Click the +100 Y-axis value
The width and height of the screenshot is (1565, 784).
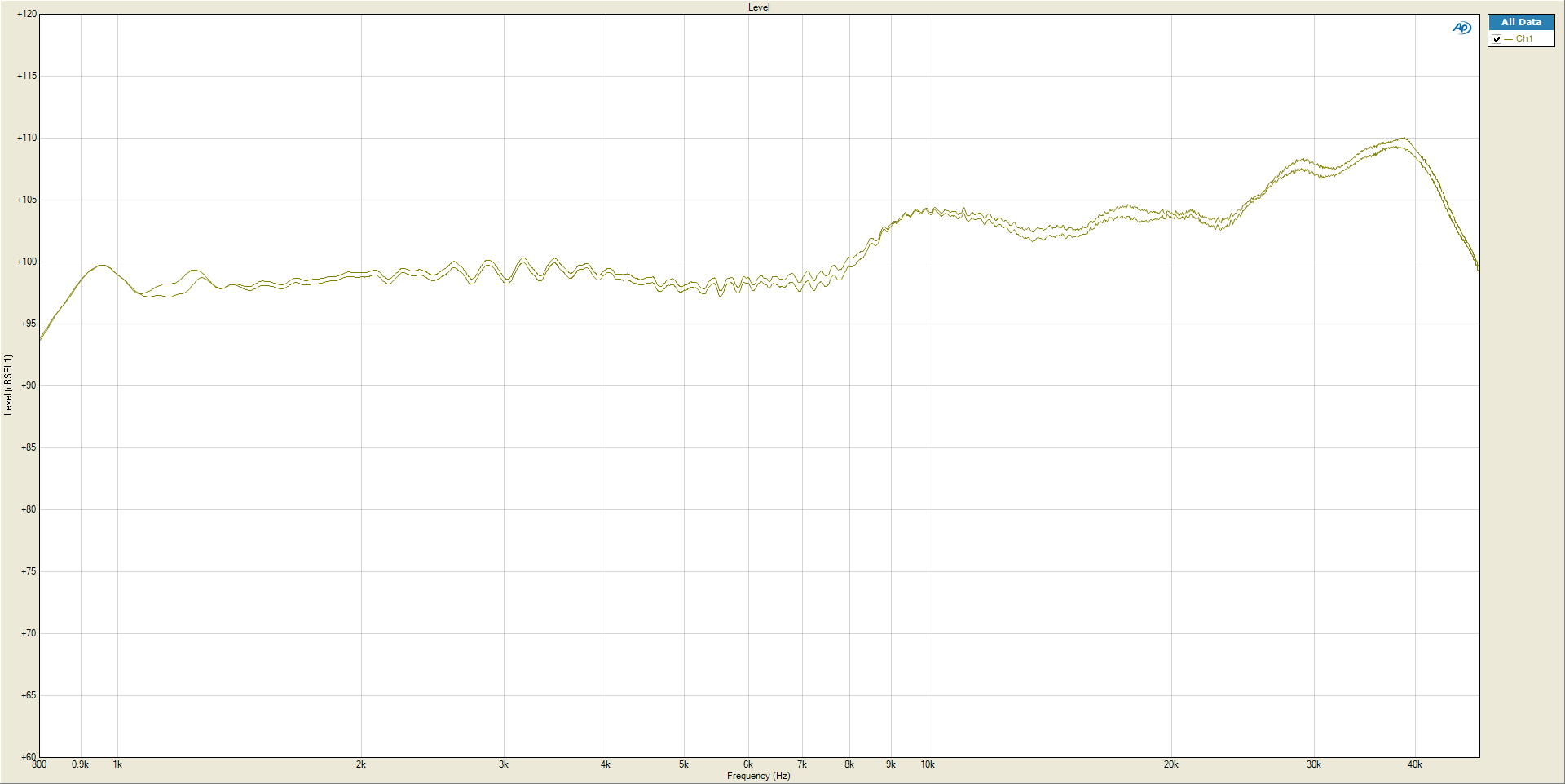(x=27, y=262)
